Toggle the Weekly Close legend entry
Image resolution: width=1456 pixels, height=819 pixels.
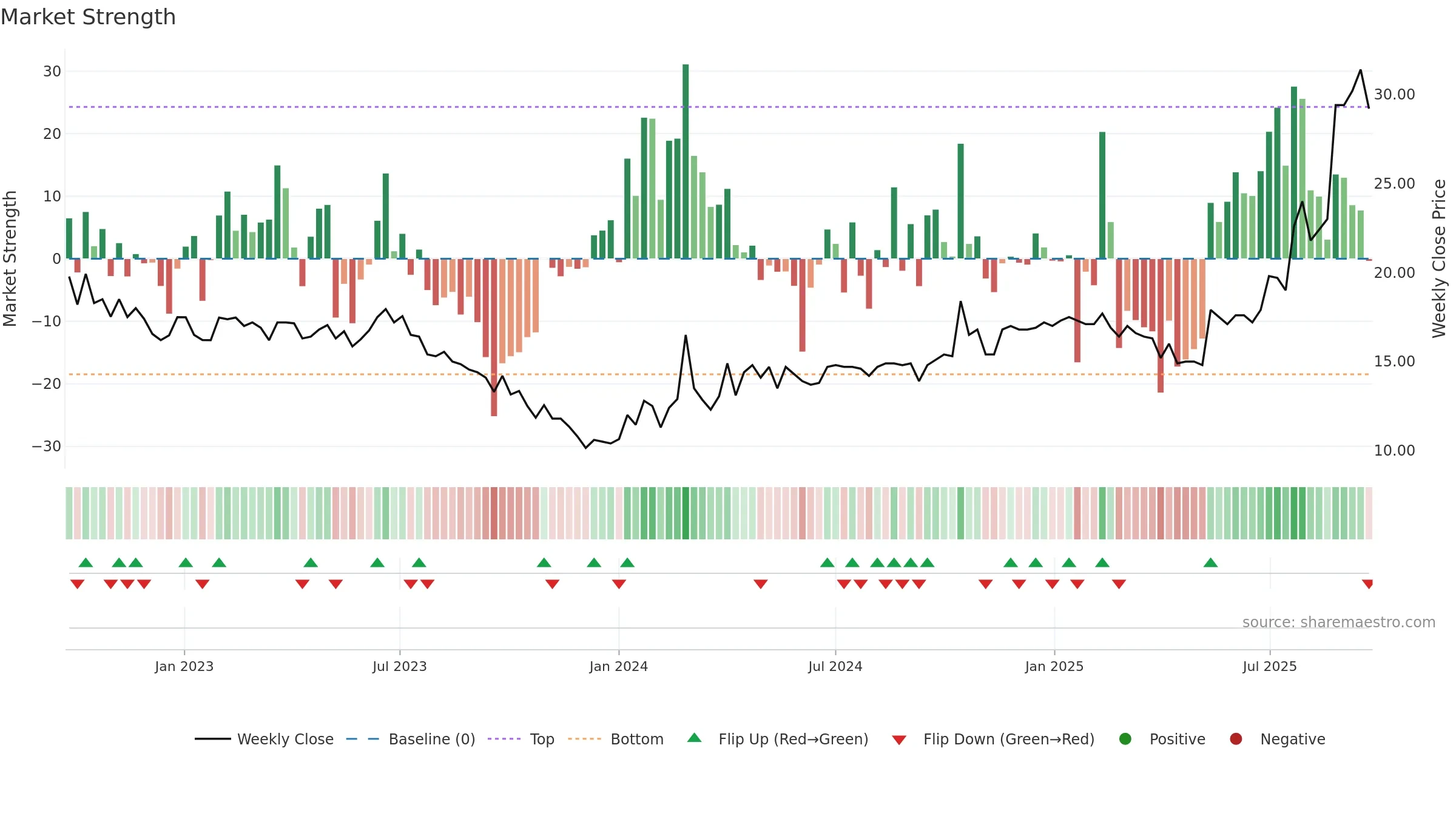click(x=264, y=739)
